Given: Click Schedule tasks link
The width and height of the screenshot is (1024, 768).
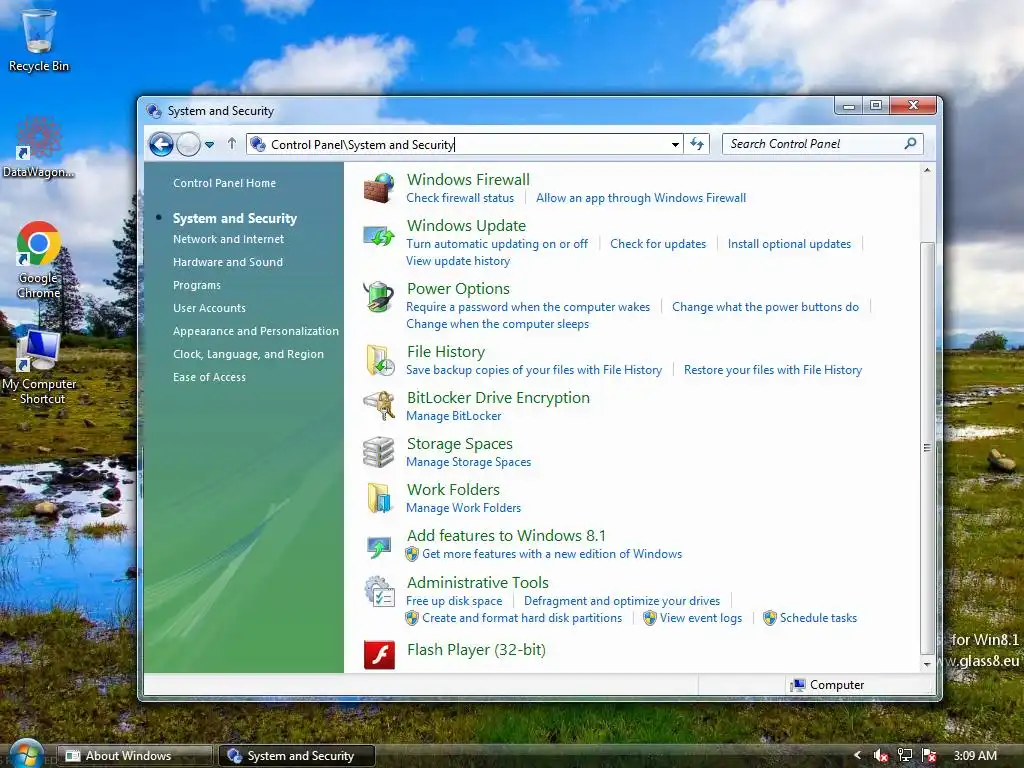Looking at the screenshot, I should point(818,618).
